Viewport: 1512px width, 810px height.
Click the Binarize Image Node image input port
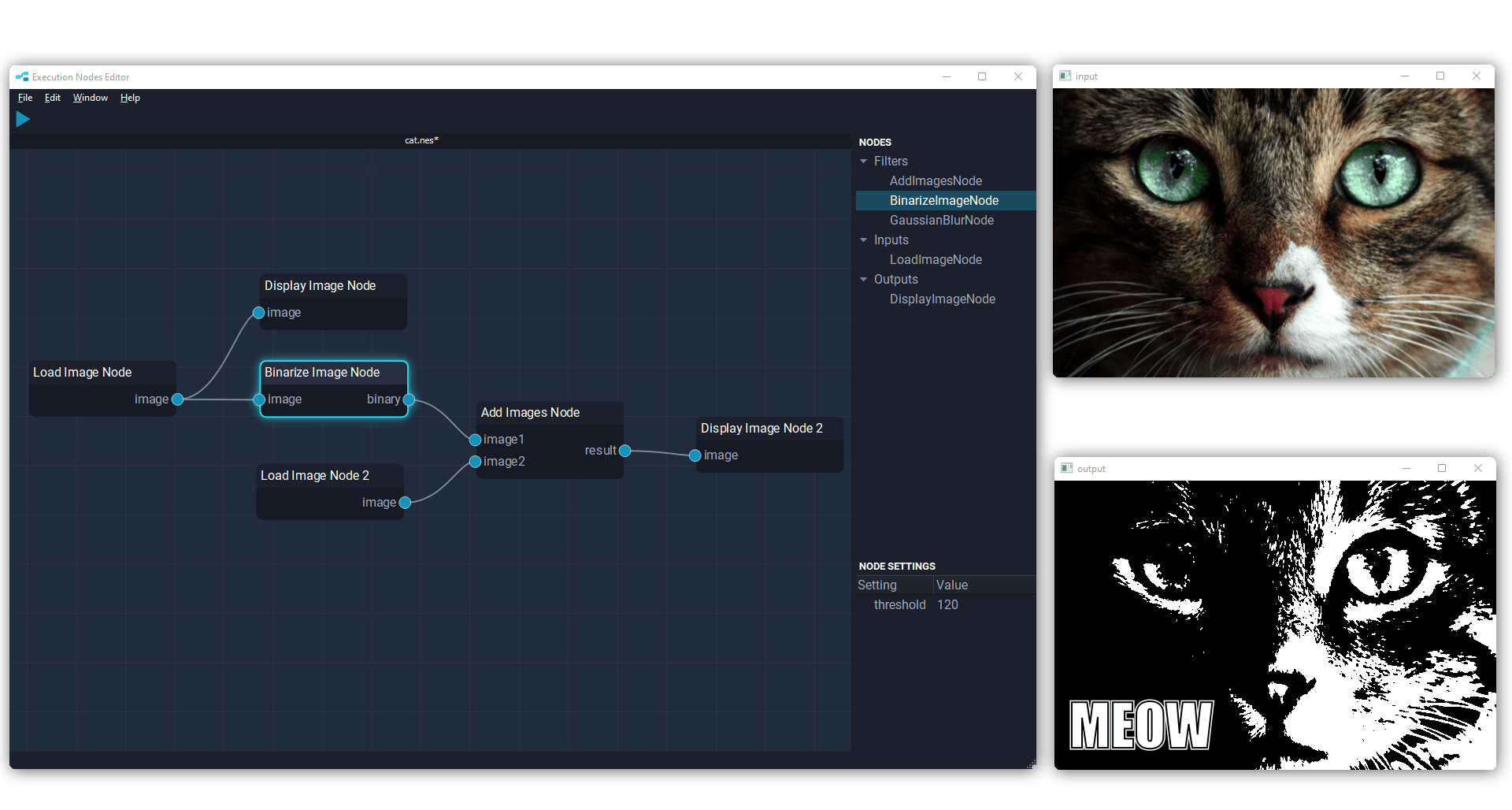coord(259,399)
